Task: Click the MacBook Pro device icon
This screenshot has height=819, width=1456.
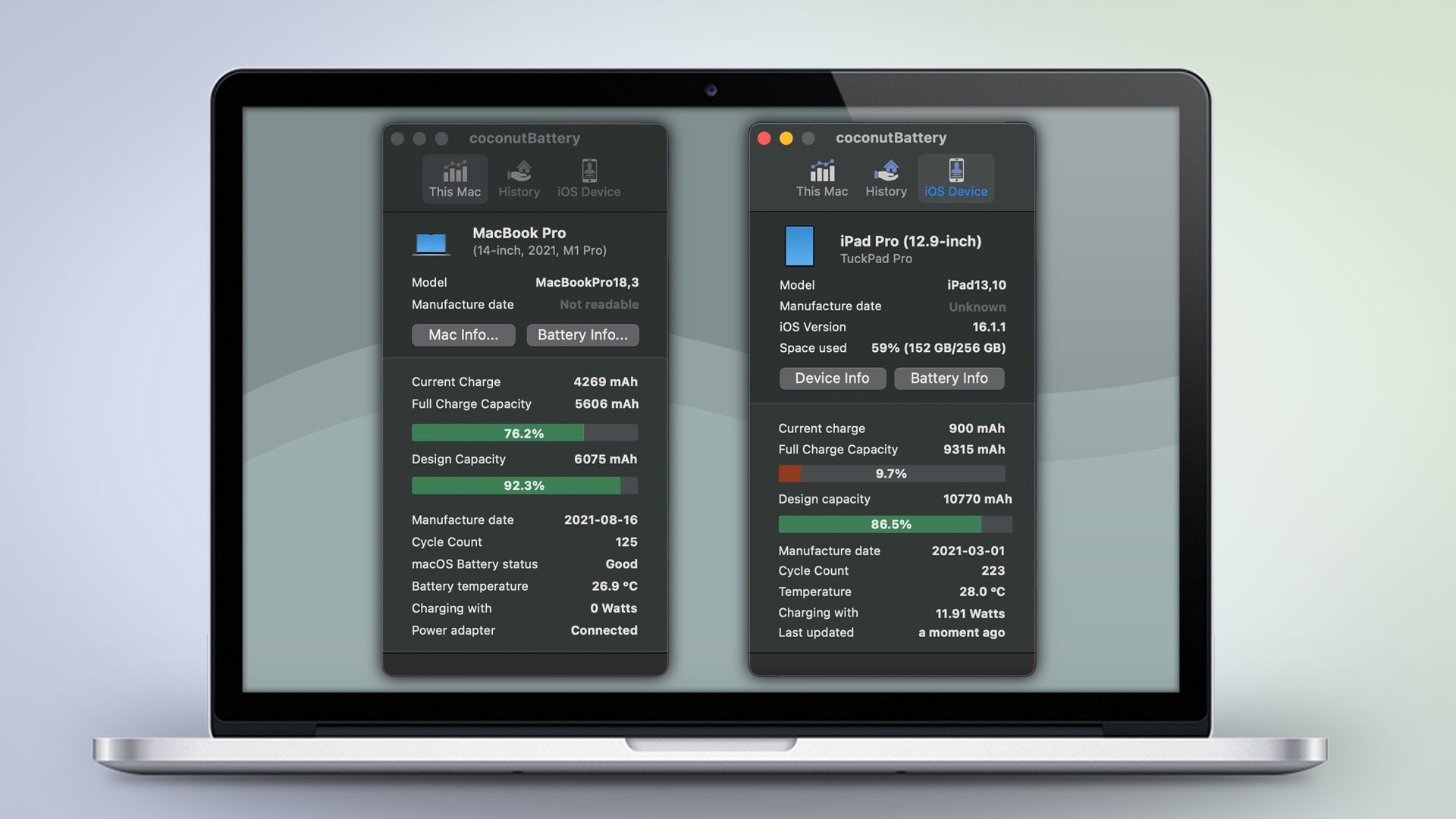Action: click(x=431, y=244)
